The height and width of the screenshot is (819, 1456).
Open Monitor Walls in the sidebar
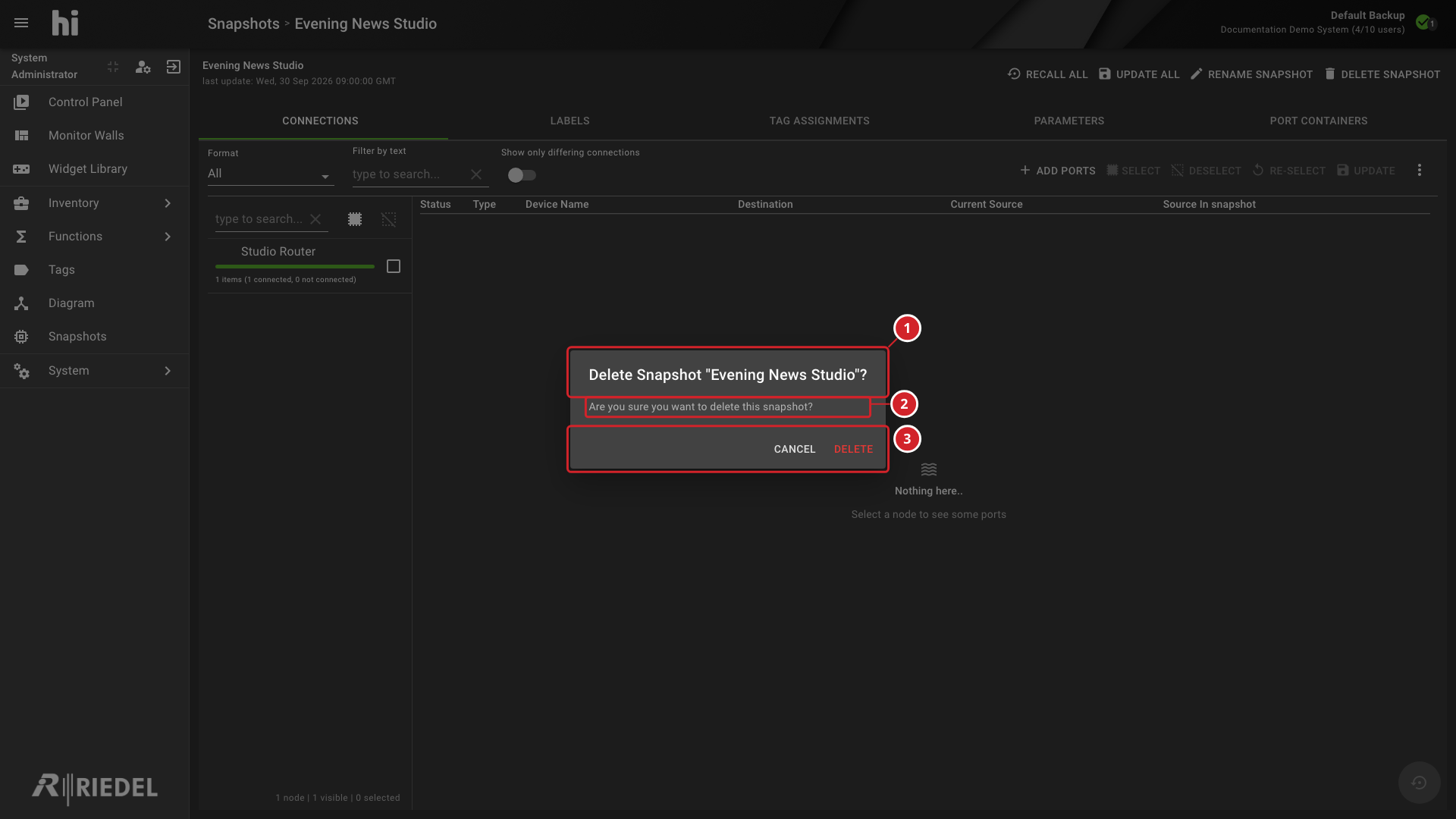click(x=95, y=135)
